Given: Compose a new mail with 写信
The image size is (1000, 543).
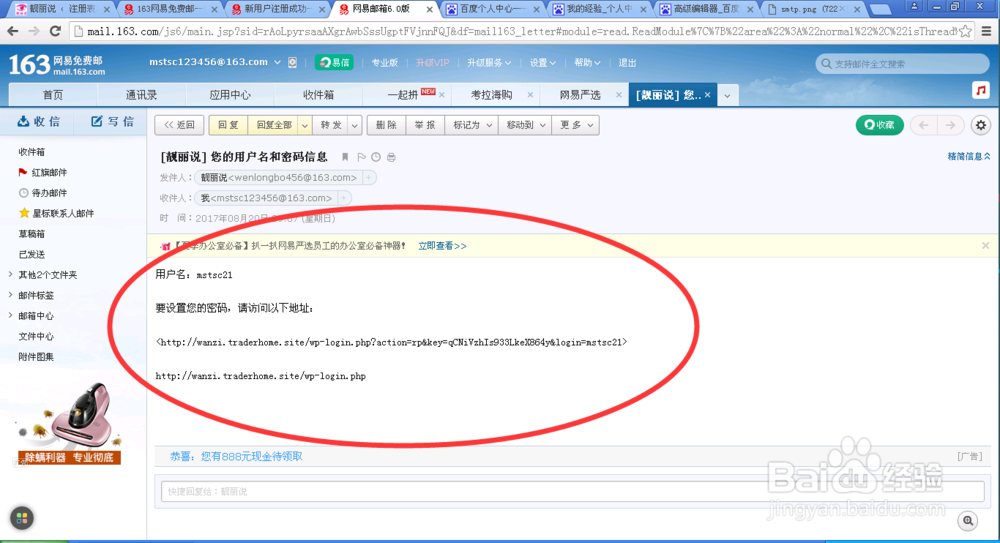Looking at the screenshot, I should [x=112, y=121].
